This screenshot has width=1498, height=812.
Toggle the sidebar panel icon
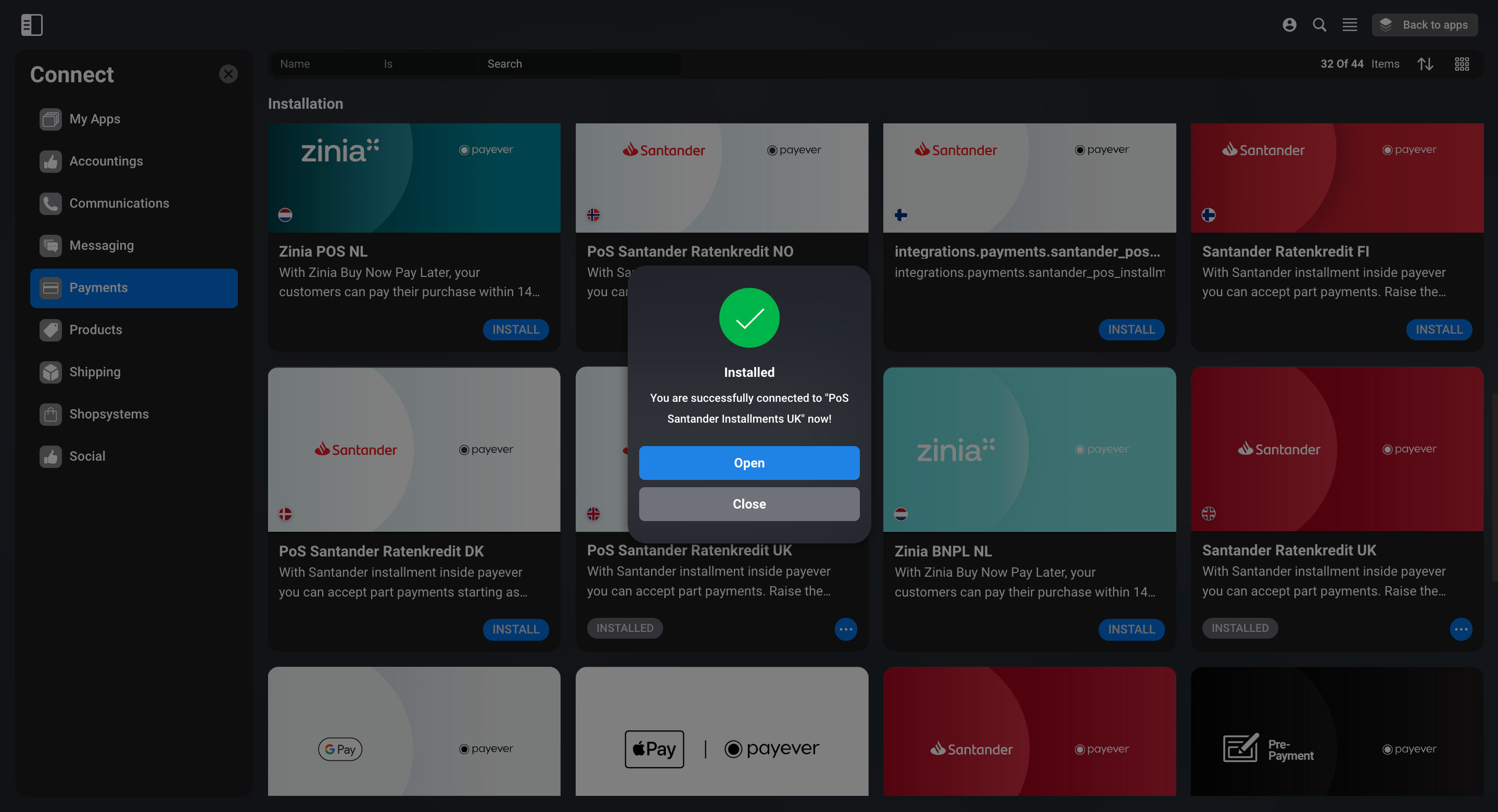click(x=31, y=24)
